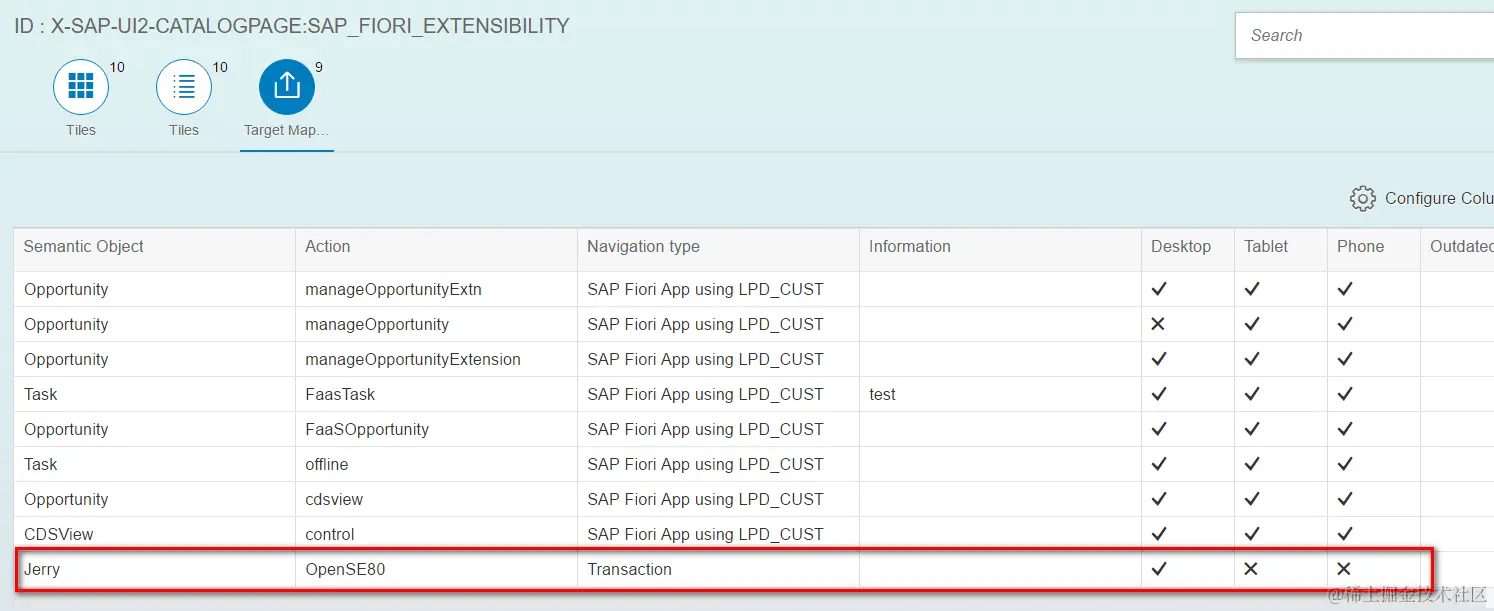
Task: Click the Navigation type column header
Action: pyautogui.click(x=643, y=246)
